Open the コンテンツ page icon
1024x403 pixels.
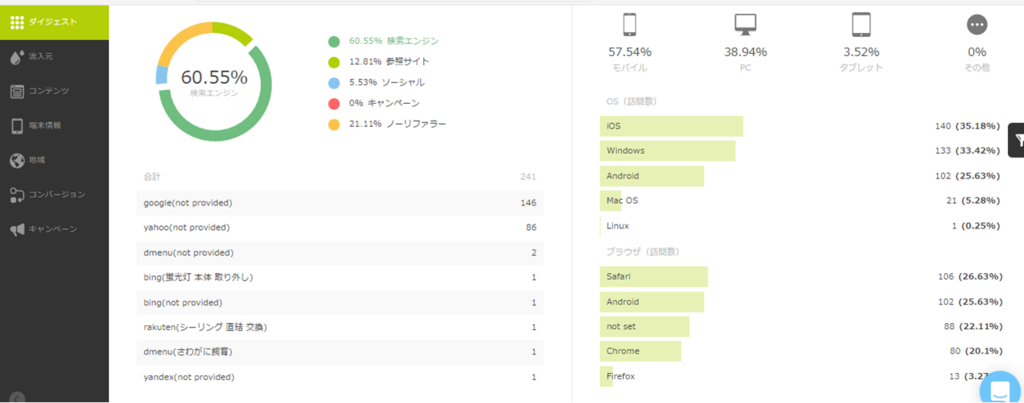pos(17,91)
